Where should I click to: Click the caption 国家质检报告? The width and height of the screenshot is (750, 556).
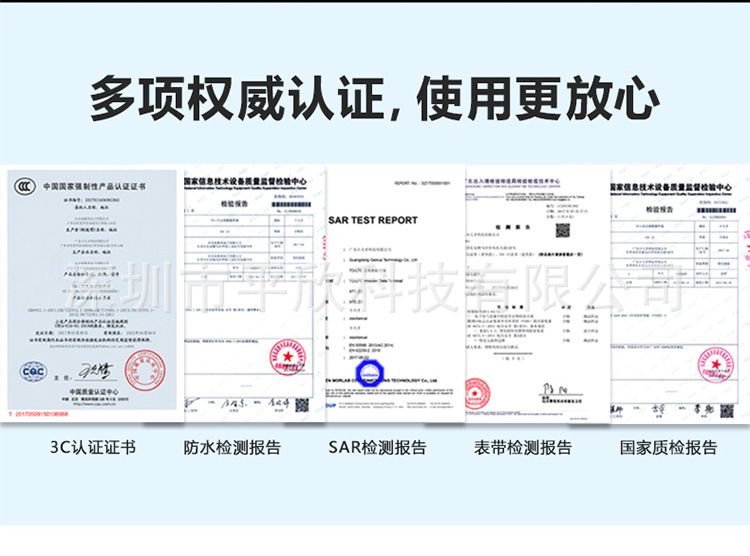point(668,447)
